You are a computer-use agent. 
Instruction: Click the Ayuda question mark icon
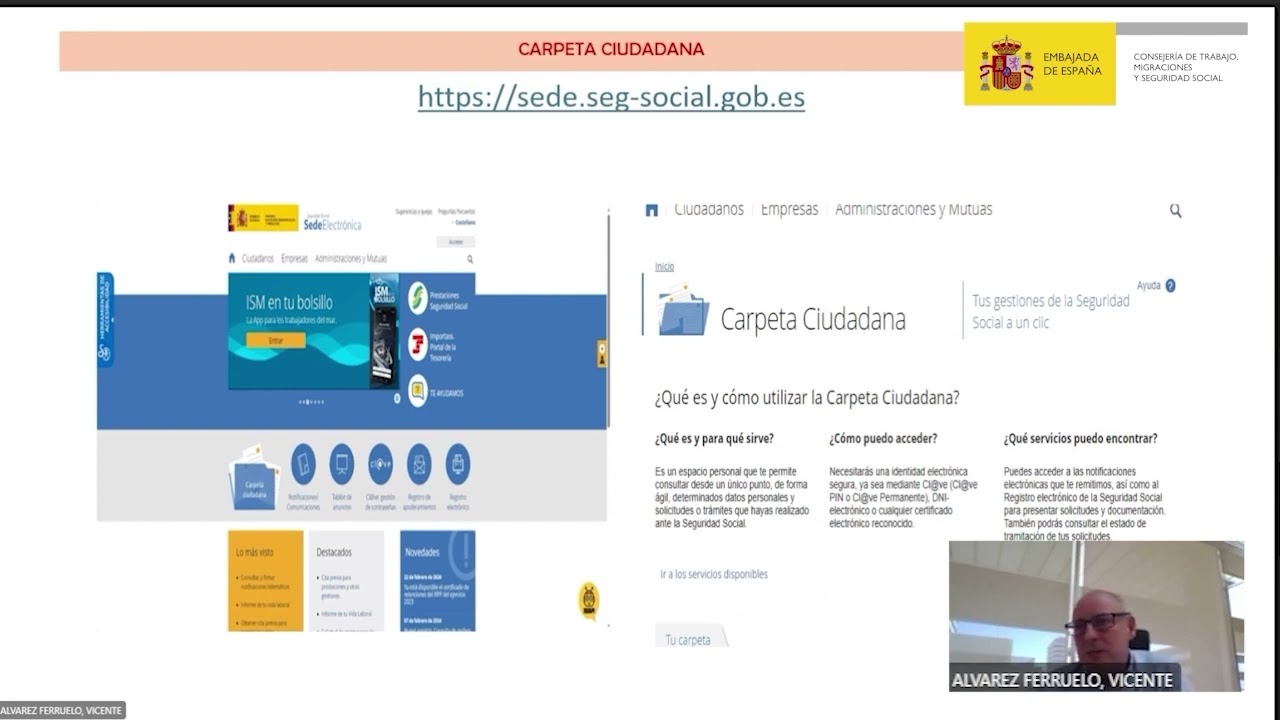[x=1170, y=285]
